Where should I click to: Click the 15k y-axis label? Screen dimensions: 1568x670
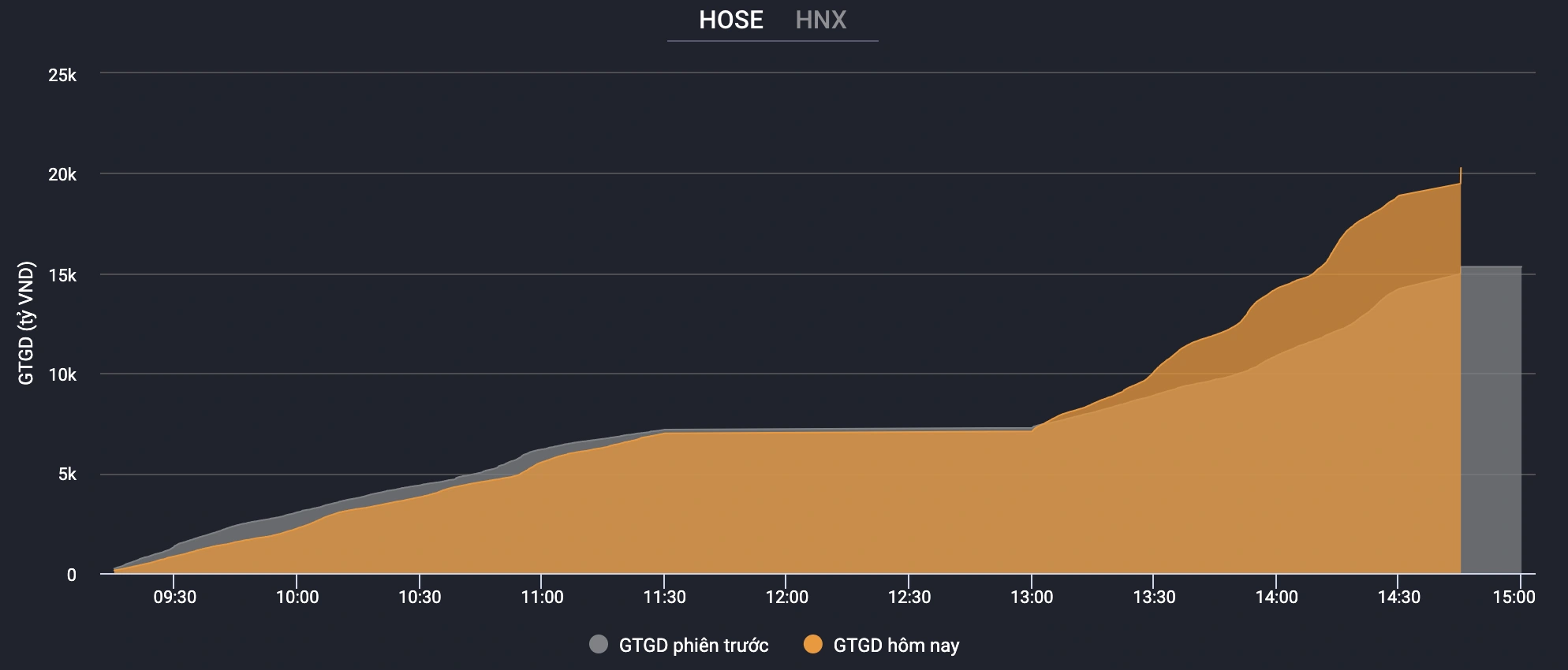click(x=62, y=275)
